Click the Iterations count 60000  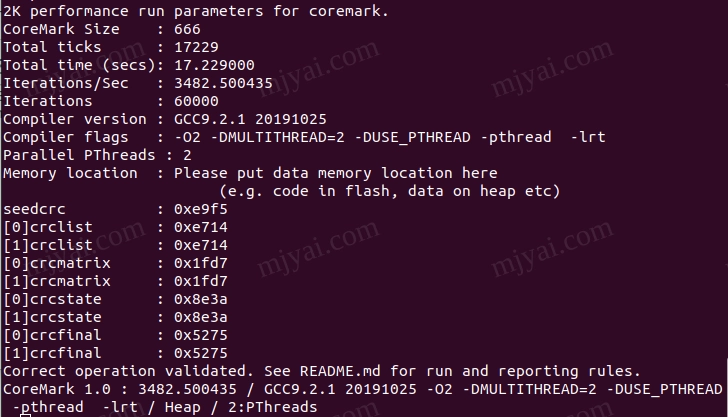click(196, 101)
